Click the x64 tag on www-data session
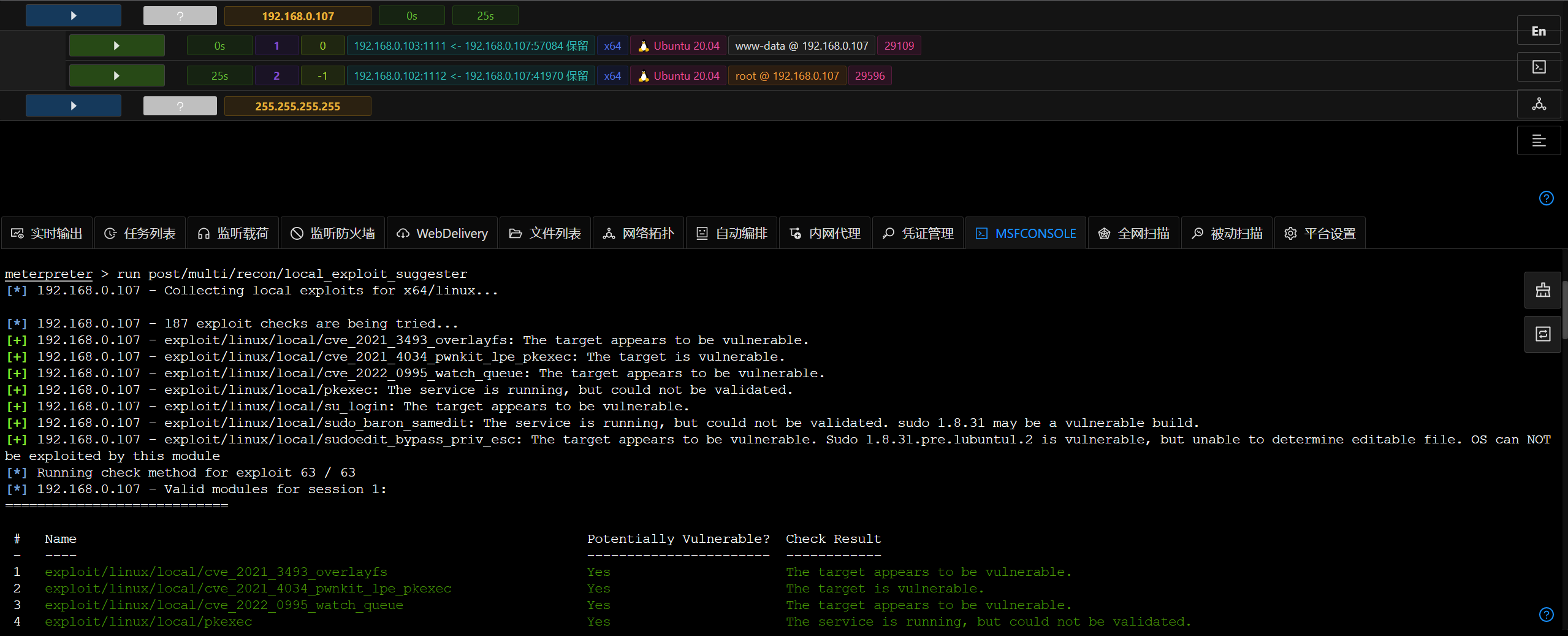This screenshot has height=636, width=1568. tap(612, 45)
